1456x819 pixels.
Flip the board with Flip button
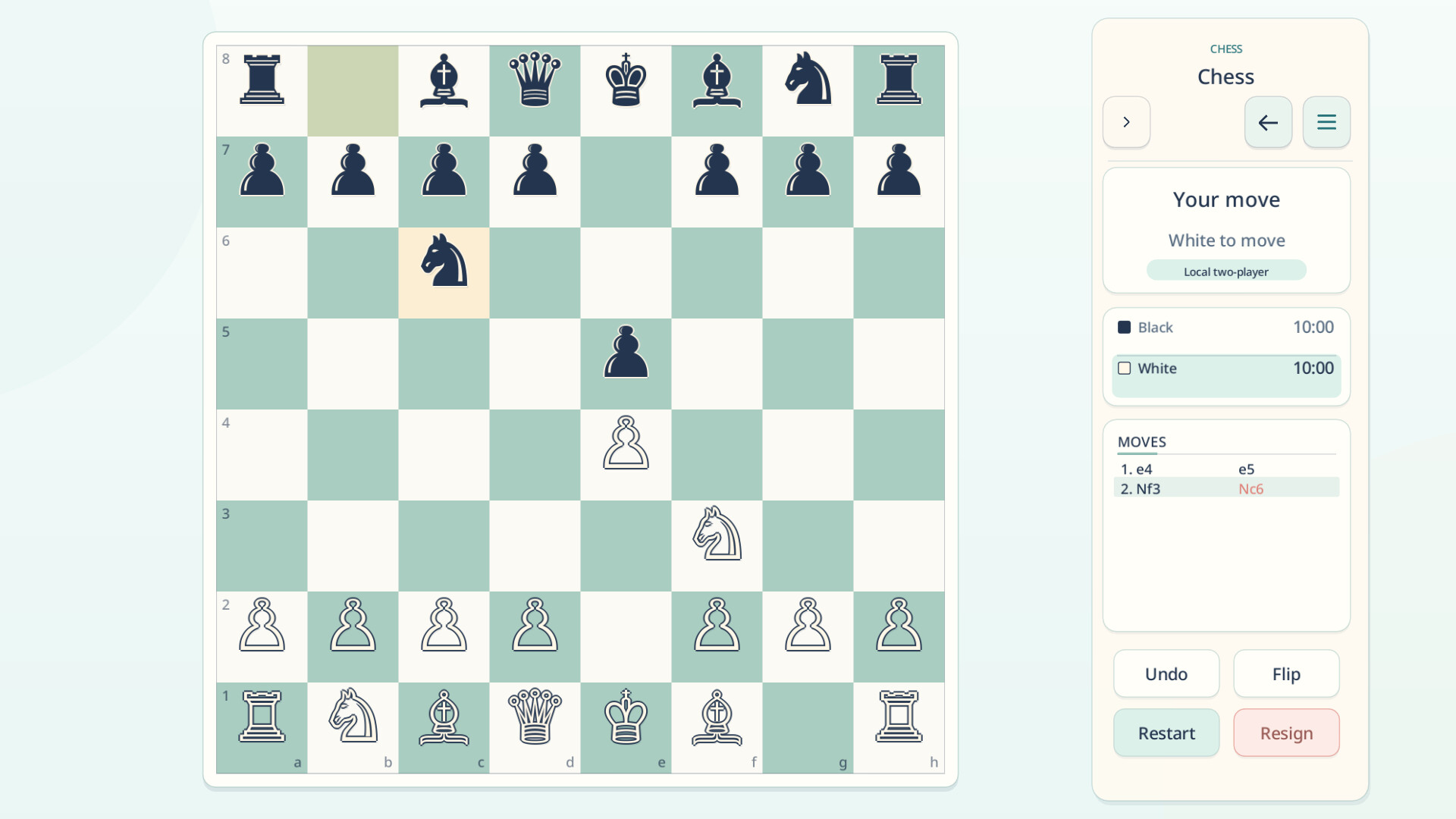coord(1286,673)
